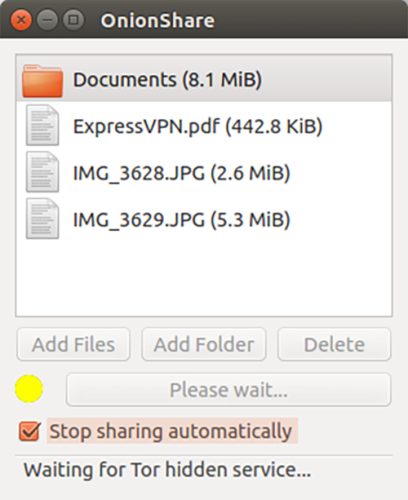
Task: Click empty area of the file list
Action: [204, 278]
